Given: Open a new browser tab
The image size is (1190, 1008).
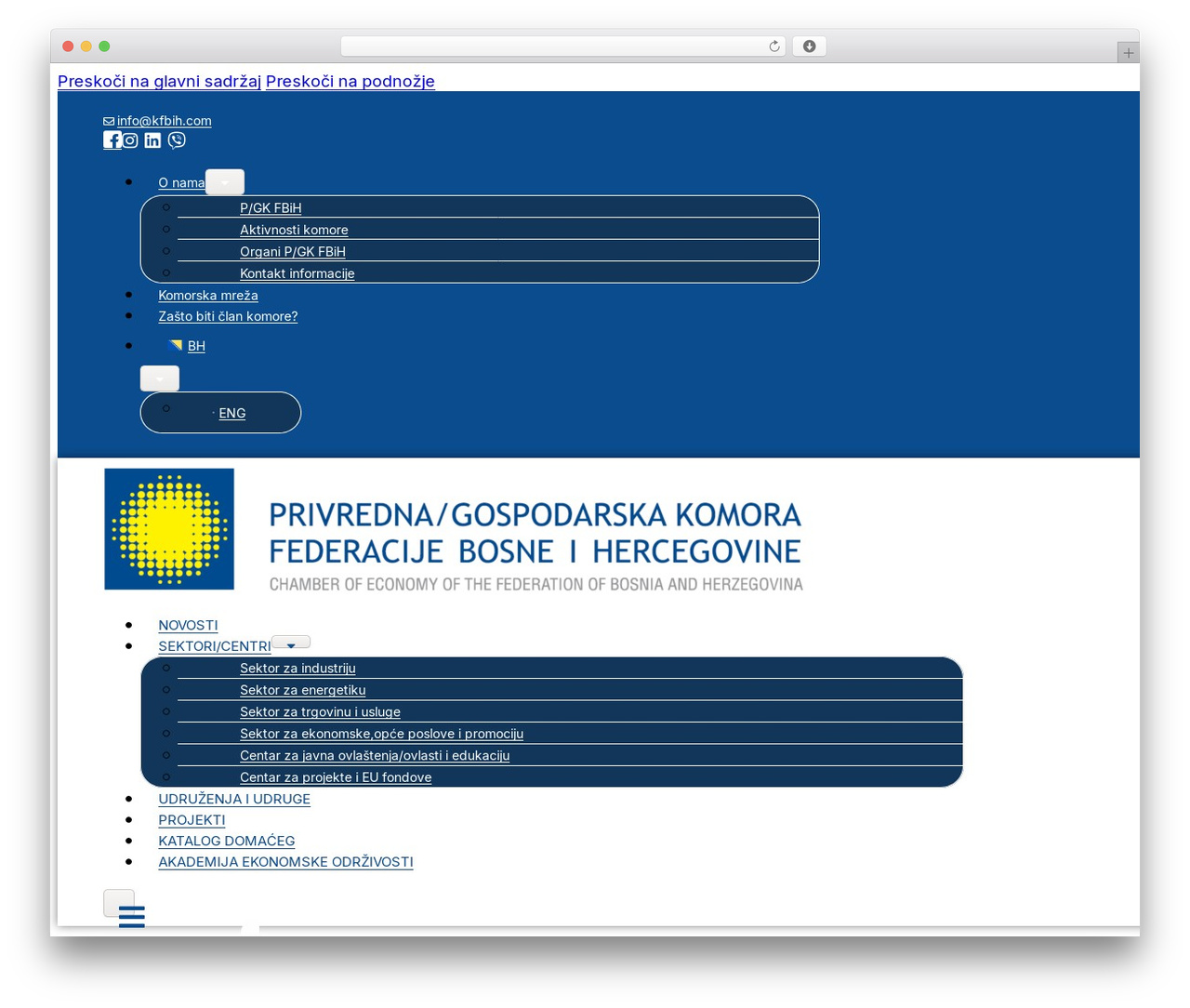Looking at the screenshot, I should coord(1129,53).
